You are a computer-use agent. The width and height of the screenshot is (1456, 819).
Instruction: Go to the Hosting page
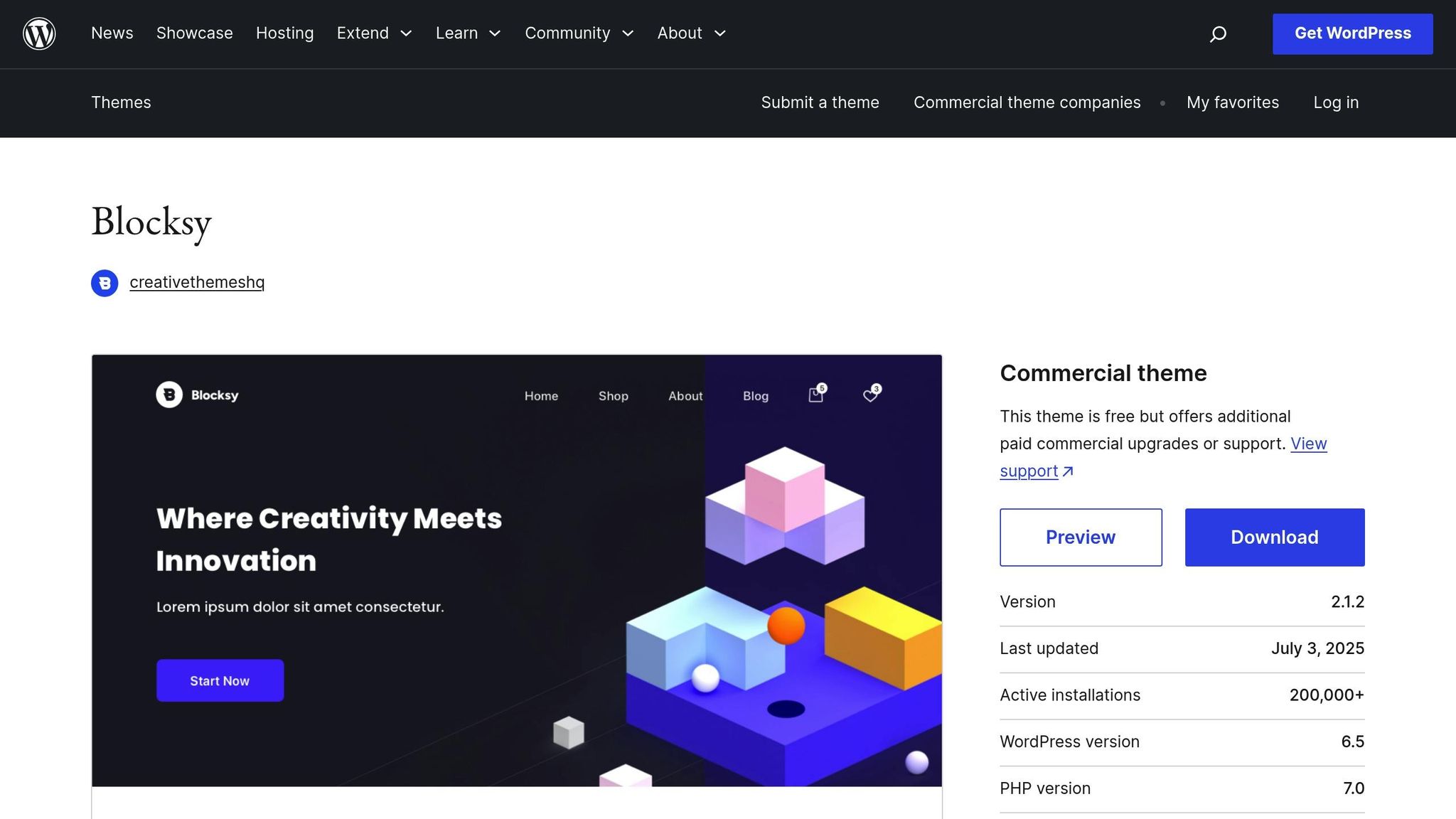click(284, 33)
